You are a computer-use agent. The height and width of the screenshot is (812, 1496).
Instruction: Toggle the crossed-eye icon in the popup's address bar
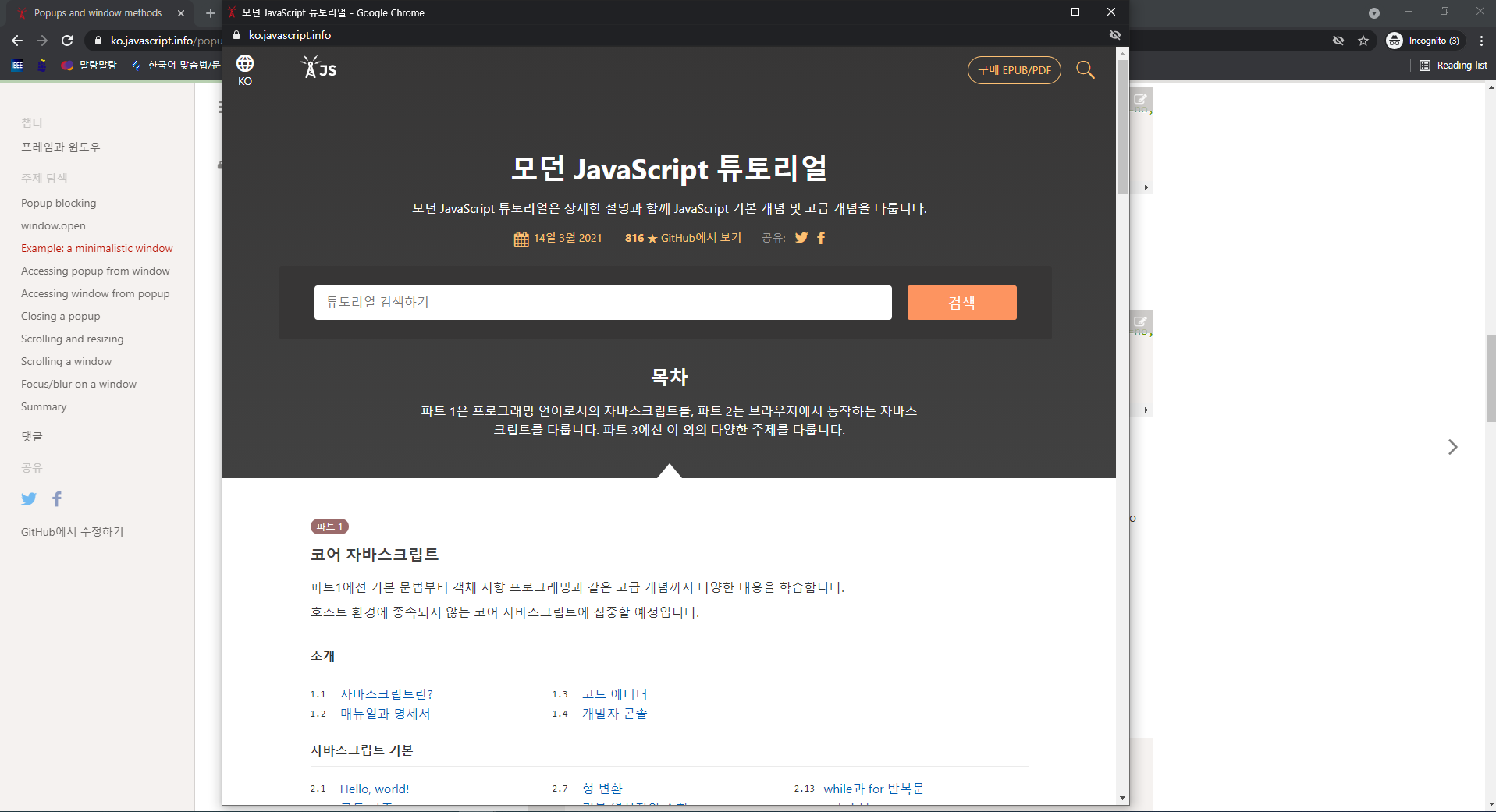coord(1114,35)
